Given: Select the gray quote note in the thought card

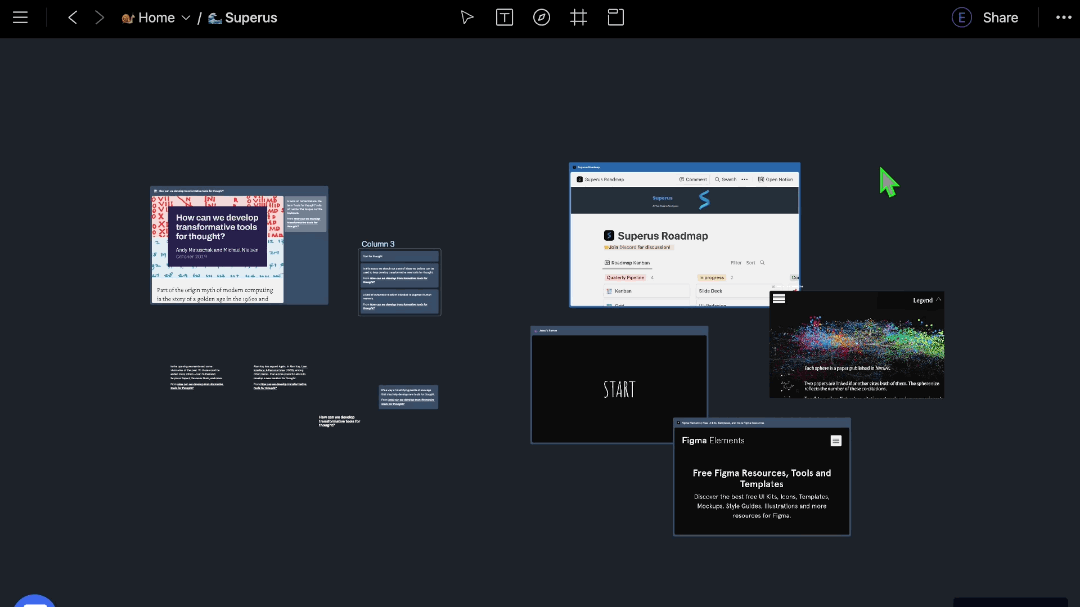Looking at the screenshot, I should tap(305, 214).
